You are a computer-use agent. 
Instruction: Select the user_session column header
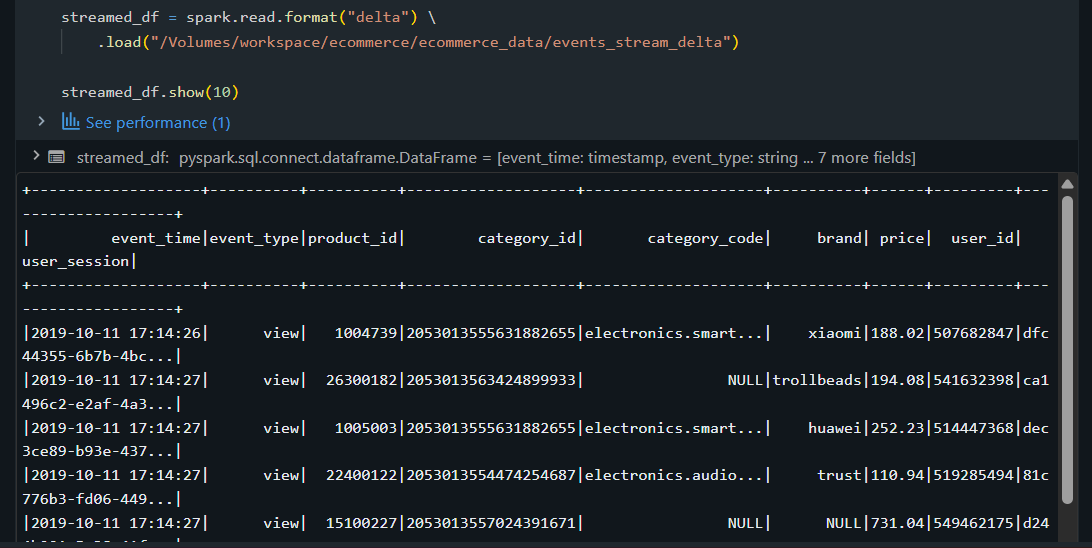coord(76,261)
